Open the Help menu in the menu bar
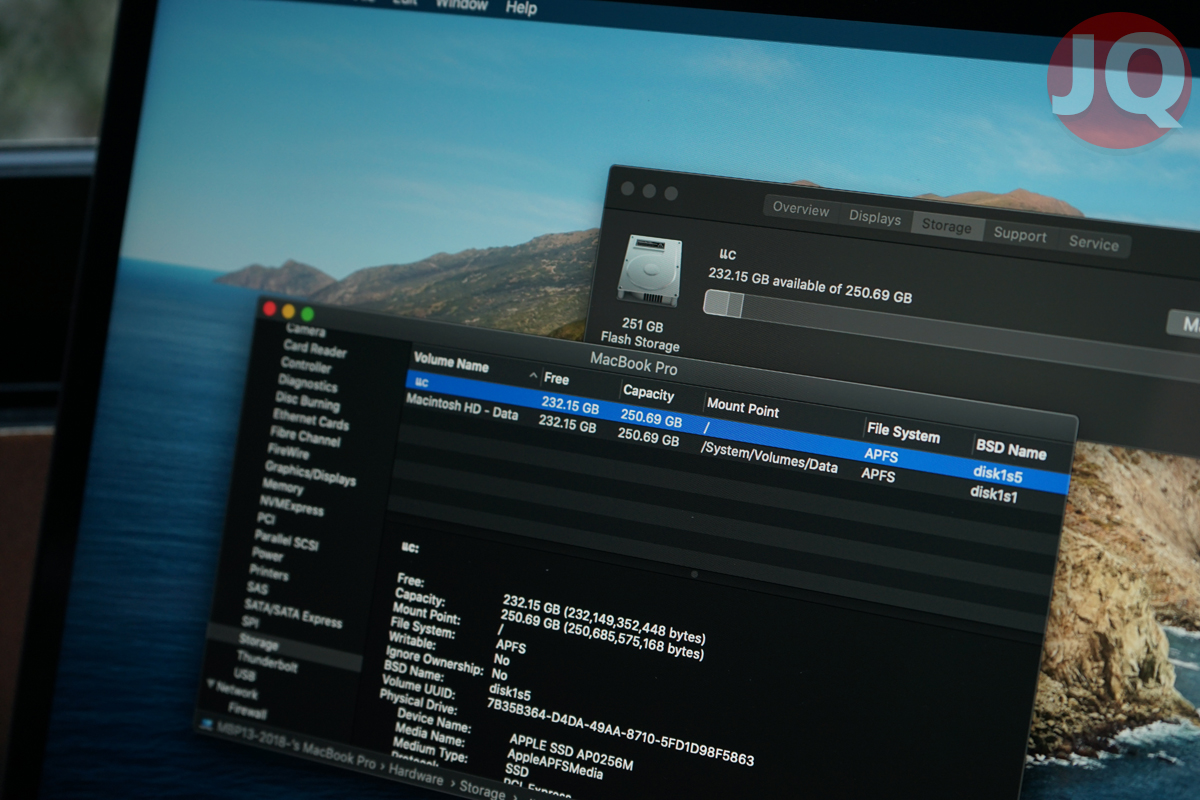This screenshot has width=1200, height=800. point(521,8)
